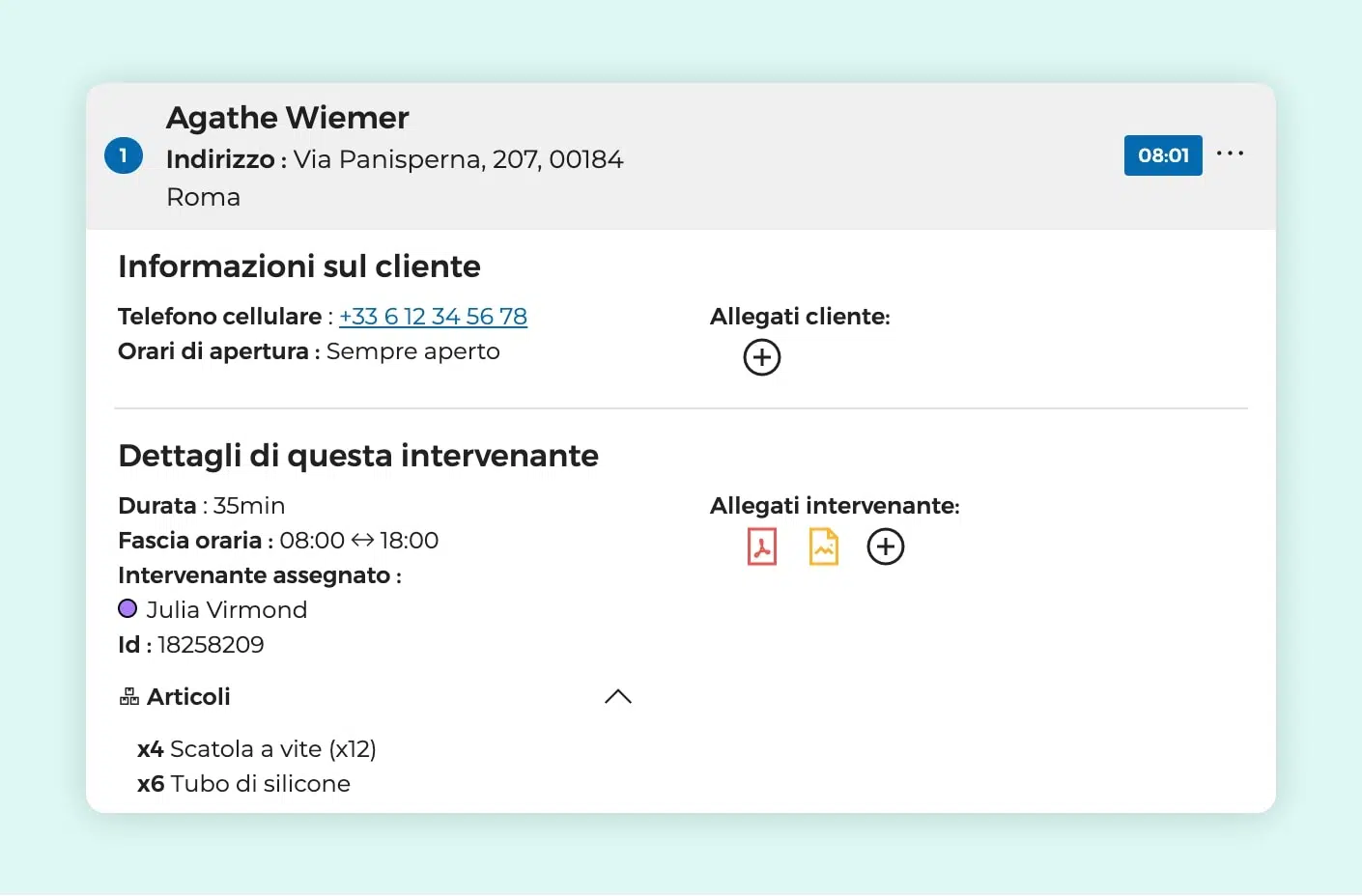The height and width of the screenshot is (896, 1362).
Task: Select the Tubo di silicone article row
Action: 243,784
